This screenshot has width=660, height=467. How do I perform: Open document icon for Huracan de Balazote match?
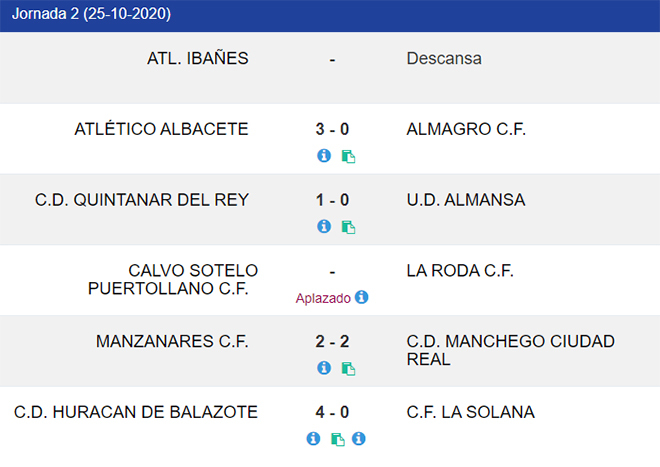(338, 439)
